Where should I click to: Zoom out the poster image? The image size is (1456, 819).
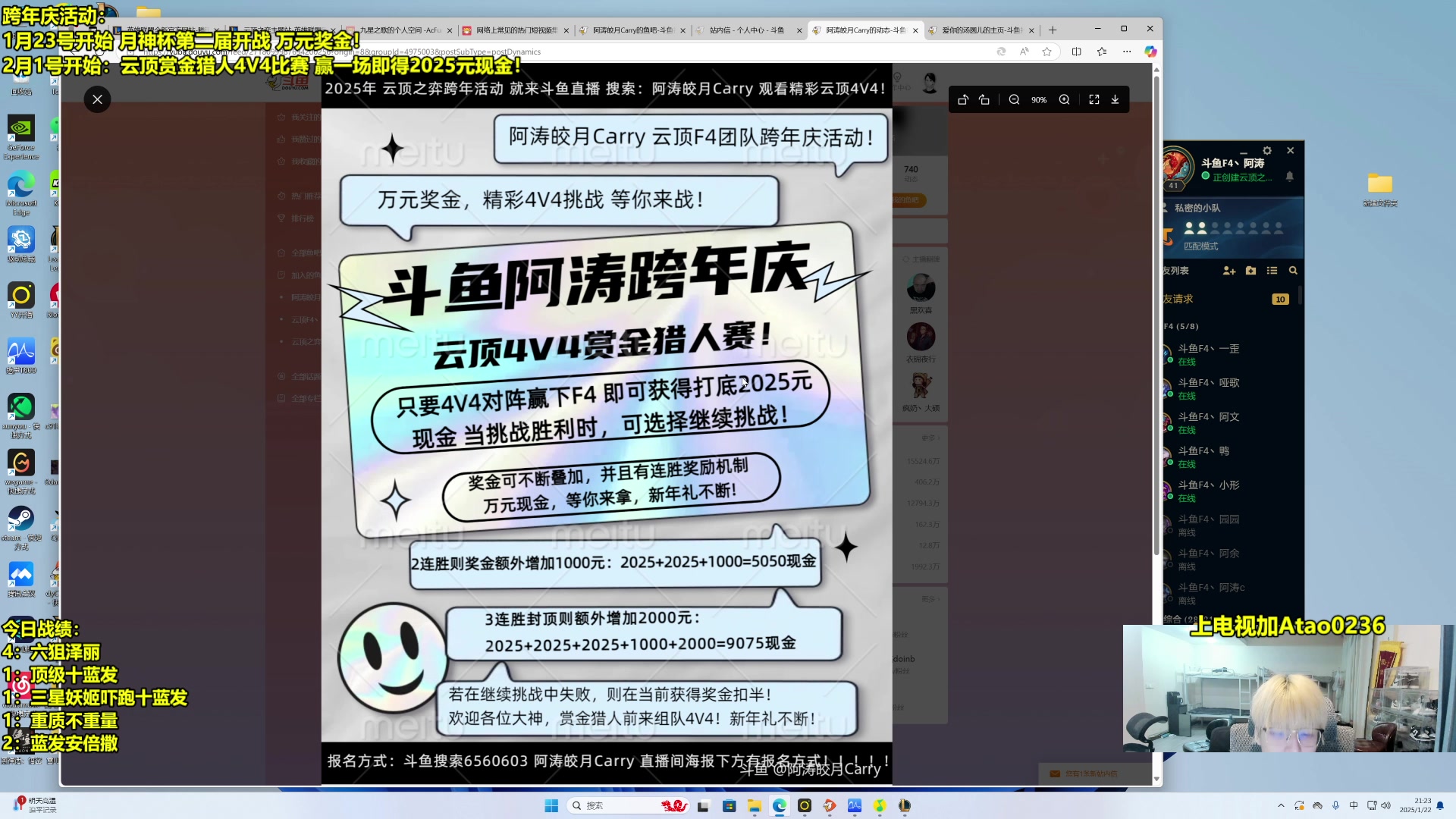click(1014, 99)
